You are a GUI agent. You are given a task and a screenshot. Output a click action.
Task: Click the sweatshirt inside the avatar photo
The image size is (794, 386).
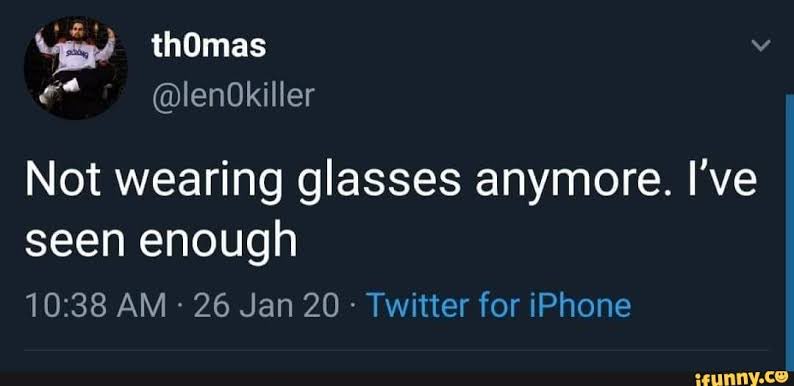click(77, 55)
